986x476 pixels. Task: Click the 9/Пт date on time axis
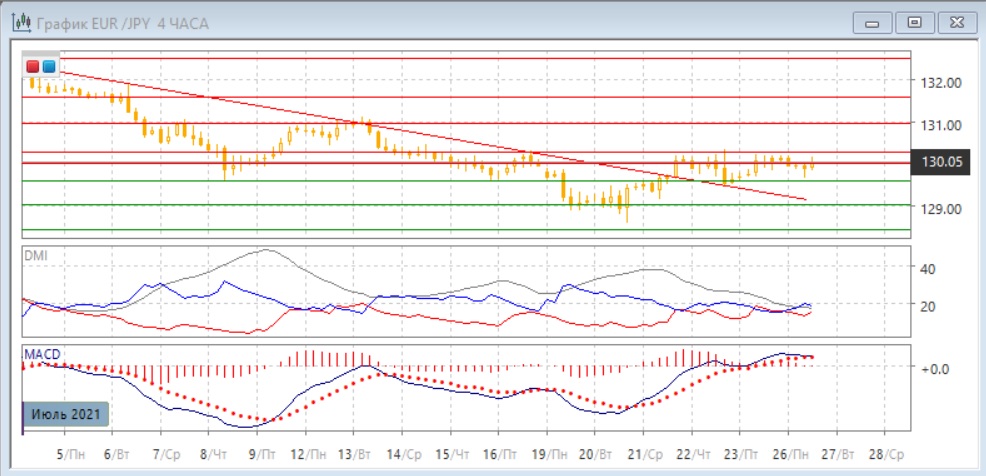click(260, 452)
